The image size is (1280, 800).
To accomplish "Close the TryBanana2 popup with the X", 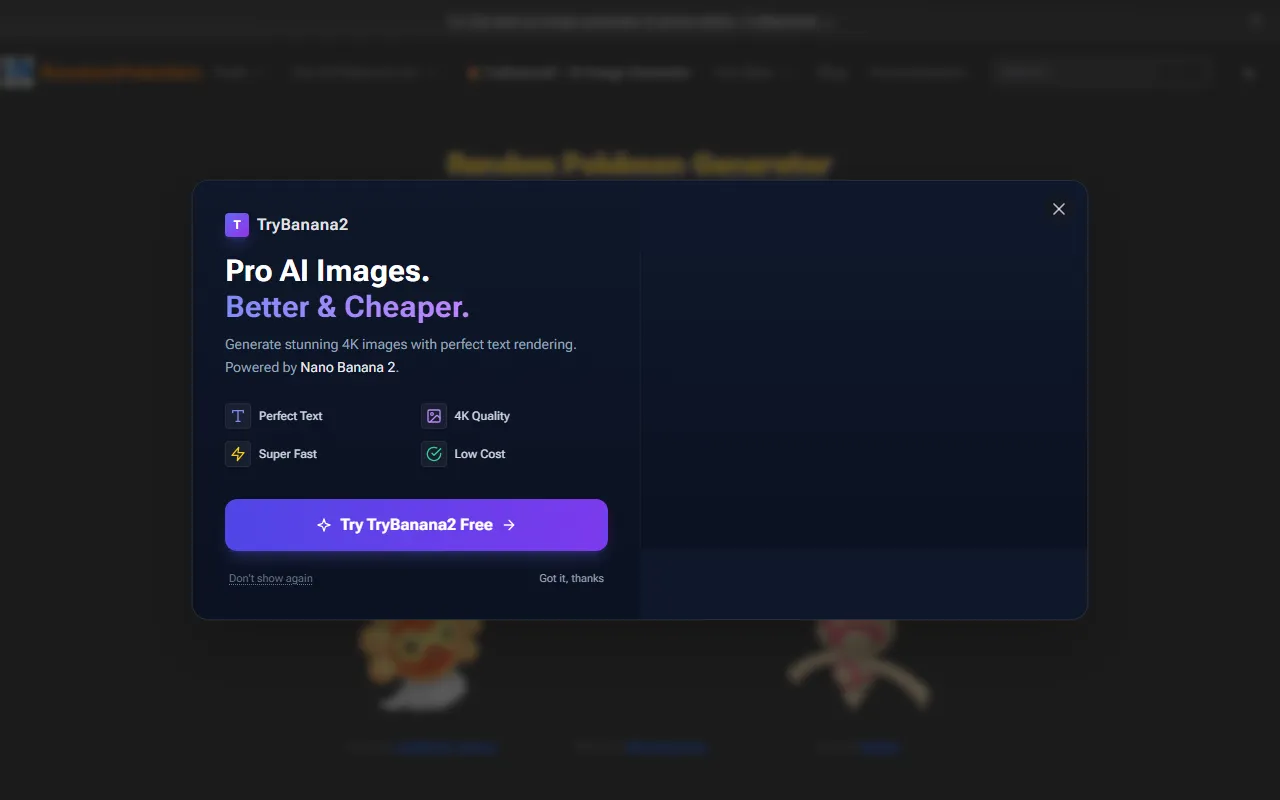I will [1059, 209].
